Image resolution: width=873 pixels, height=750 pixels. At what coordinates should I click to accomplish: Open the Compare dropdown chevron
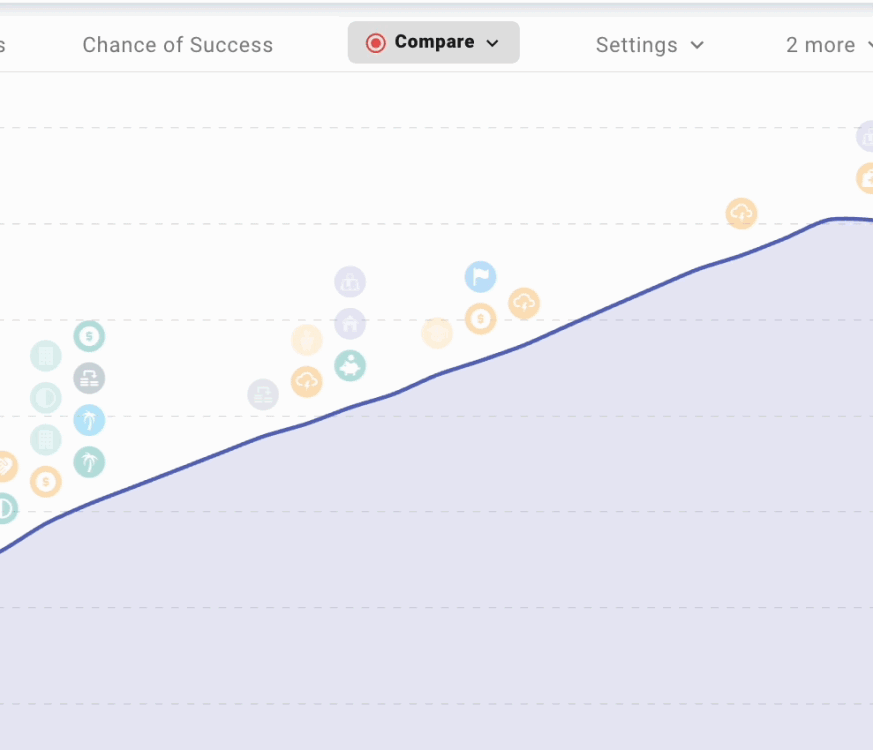(x=491, y=43)
